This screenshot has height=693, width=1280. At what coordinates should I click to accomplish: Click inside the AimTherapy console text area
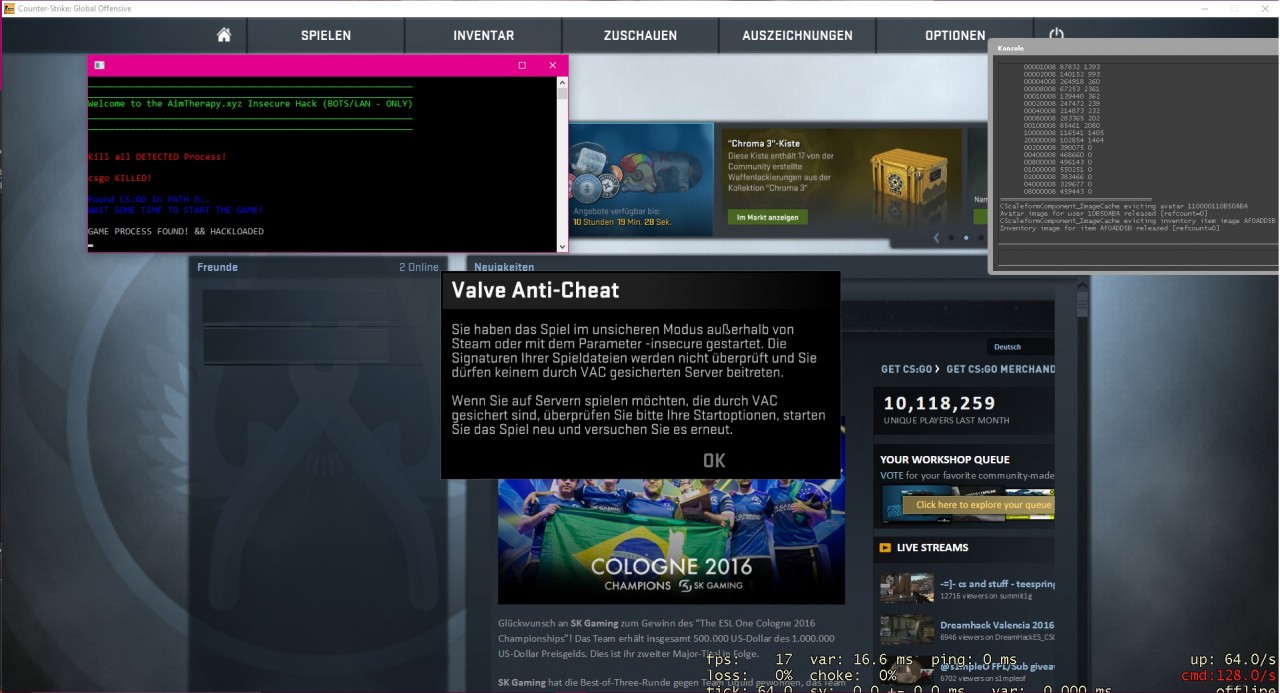[321, 165]
